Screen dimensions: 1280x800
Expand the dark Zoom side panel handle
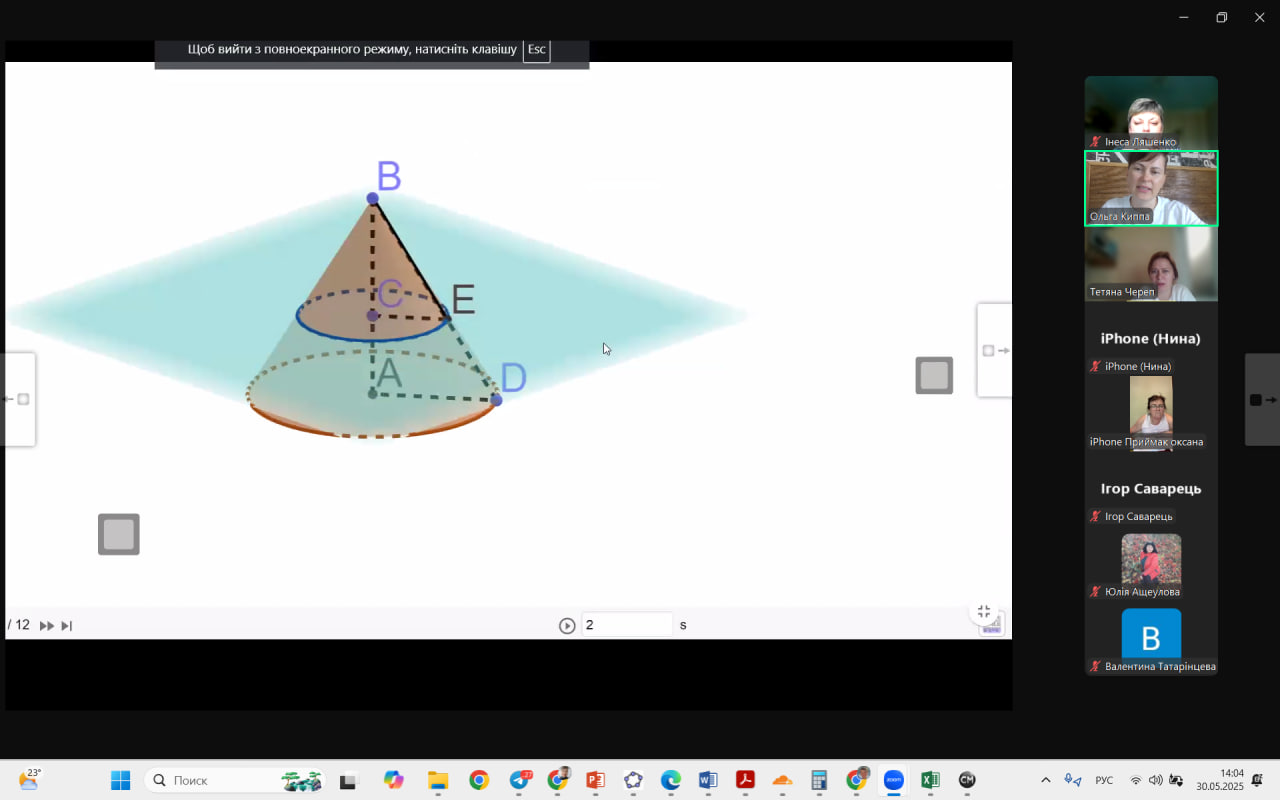(1262, 399)
